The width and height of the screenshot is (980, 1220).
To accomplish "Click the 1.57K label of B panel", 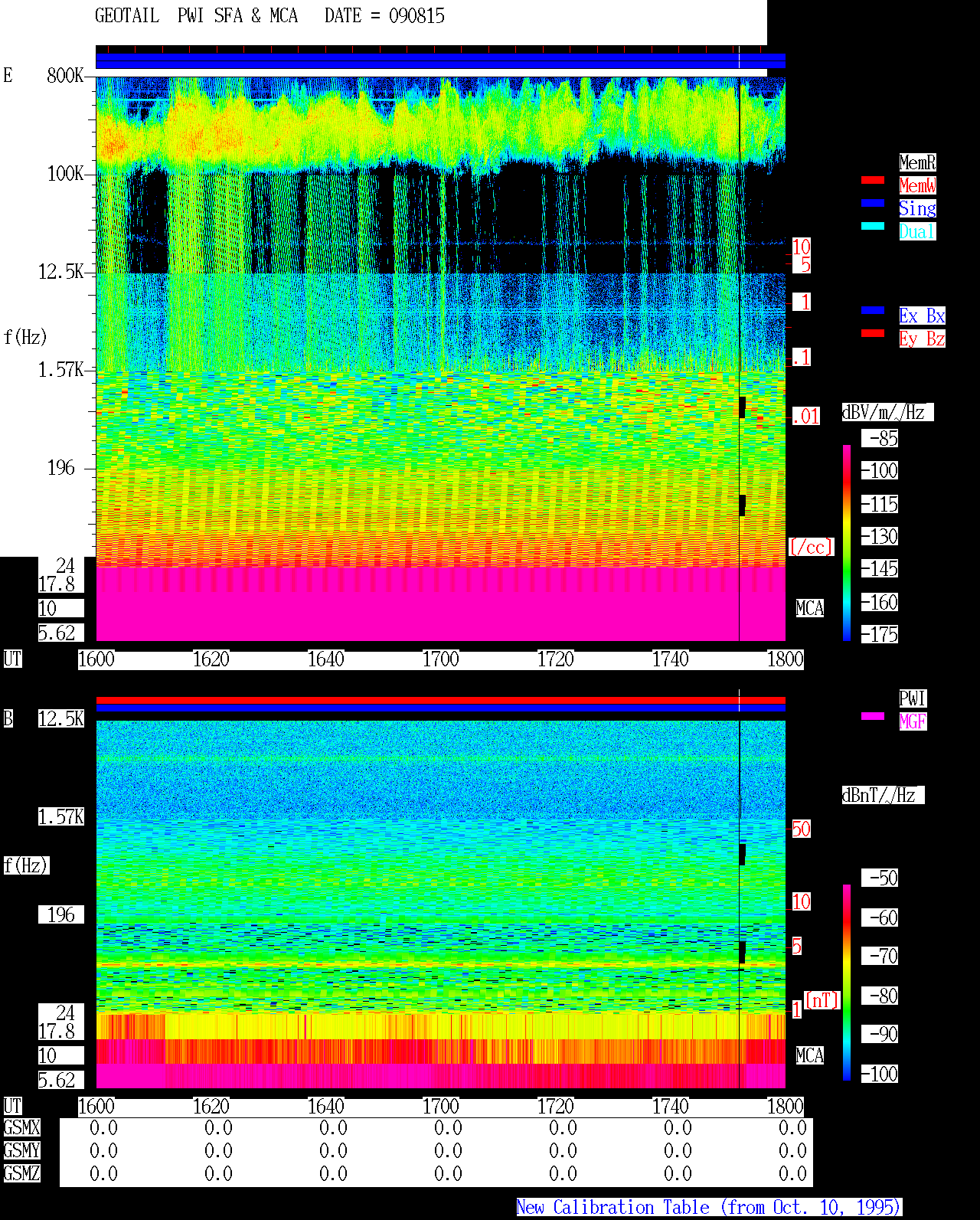I will click(x=61, y=816).
